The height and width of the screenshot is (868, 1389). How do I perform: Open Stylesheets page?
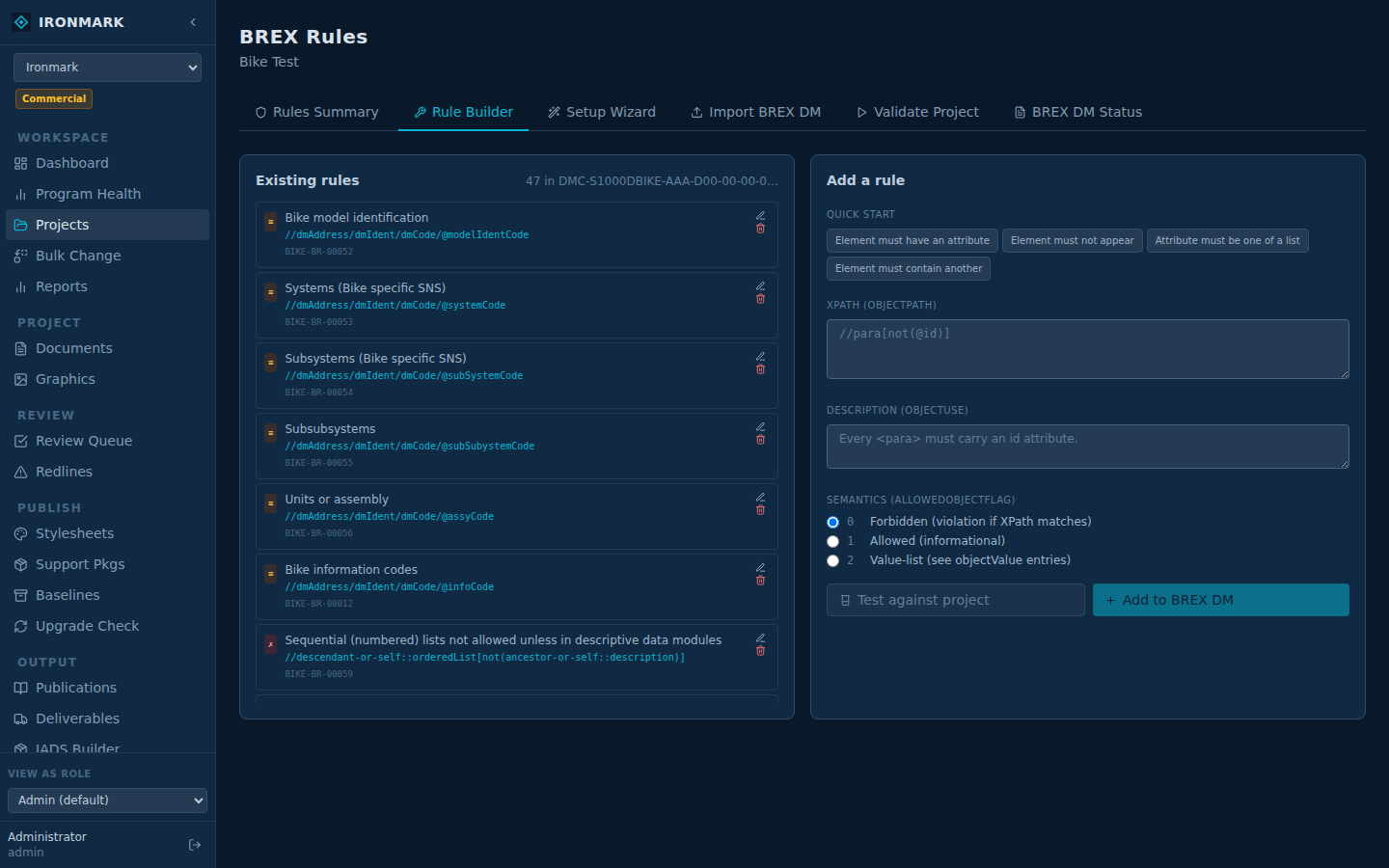click(107, 533)
